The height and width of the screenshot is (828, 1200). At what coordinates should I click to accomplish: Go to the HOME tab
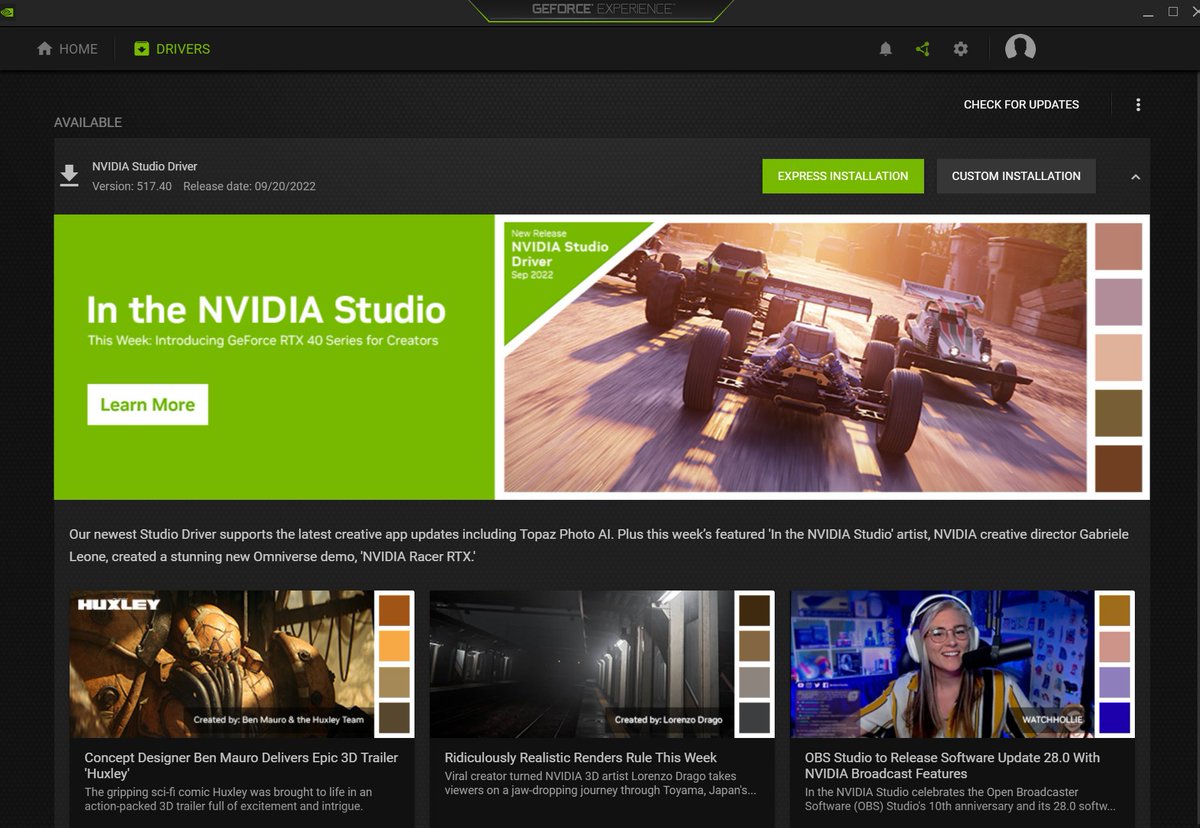(67, 48)
